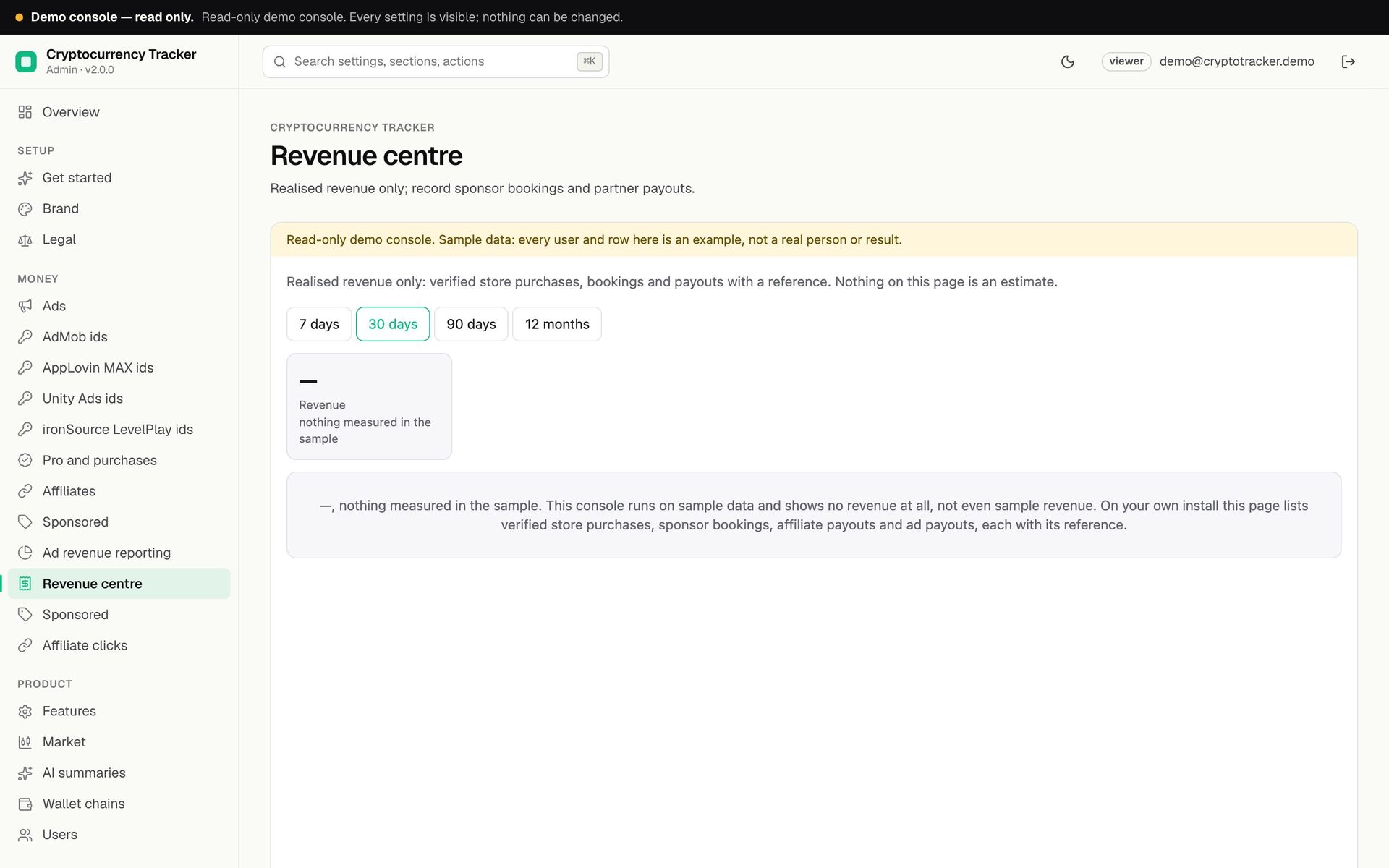Image resolution: width=1389 pixels, height=868 pixels.
Task: Select the 7 days range
Action: click(x=319, y=324)
